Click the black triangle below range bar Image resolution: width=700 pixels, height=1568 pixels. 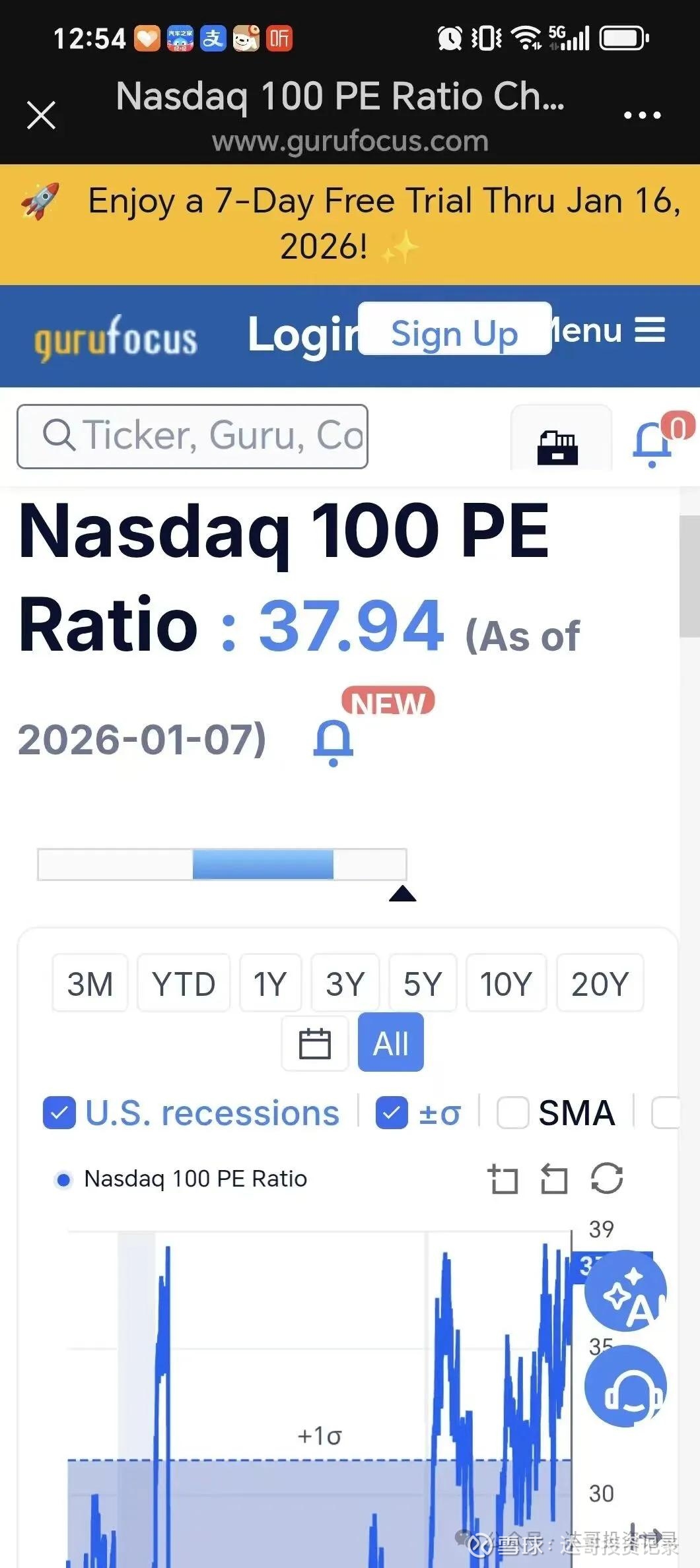click(x=403, y=894)
